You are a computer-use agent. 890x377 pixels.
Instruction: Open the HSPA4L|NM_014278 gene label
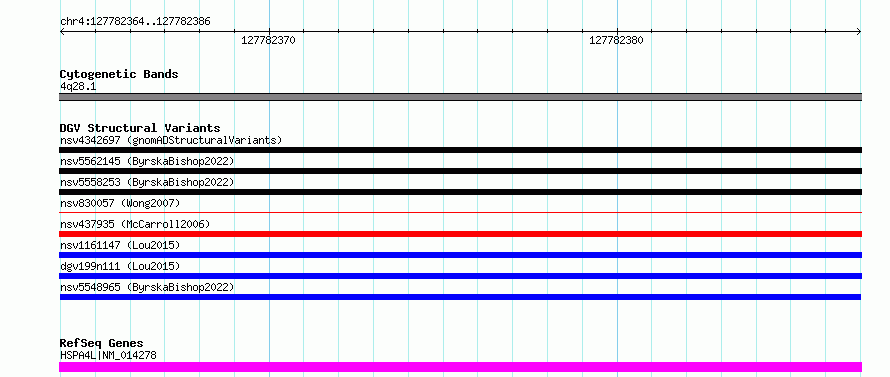coord(108,355)
